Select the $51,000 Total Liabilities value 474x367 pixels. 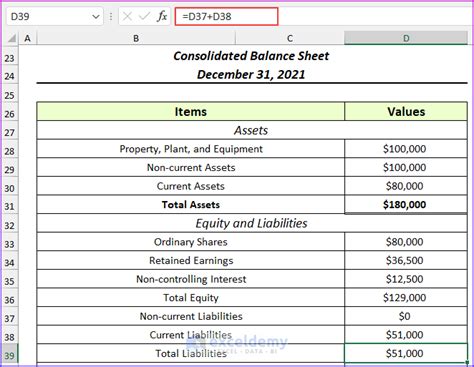[x=406, y=353]
